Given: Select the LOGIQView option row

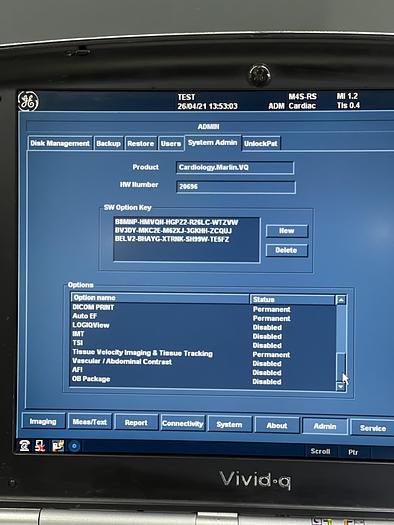Looking at the screenshot, I should pos(203,325).
